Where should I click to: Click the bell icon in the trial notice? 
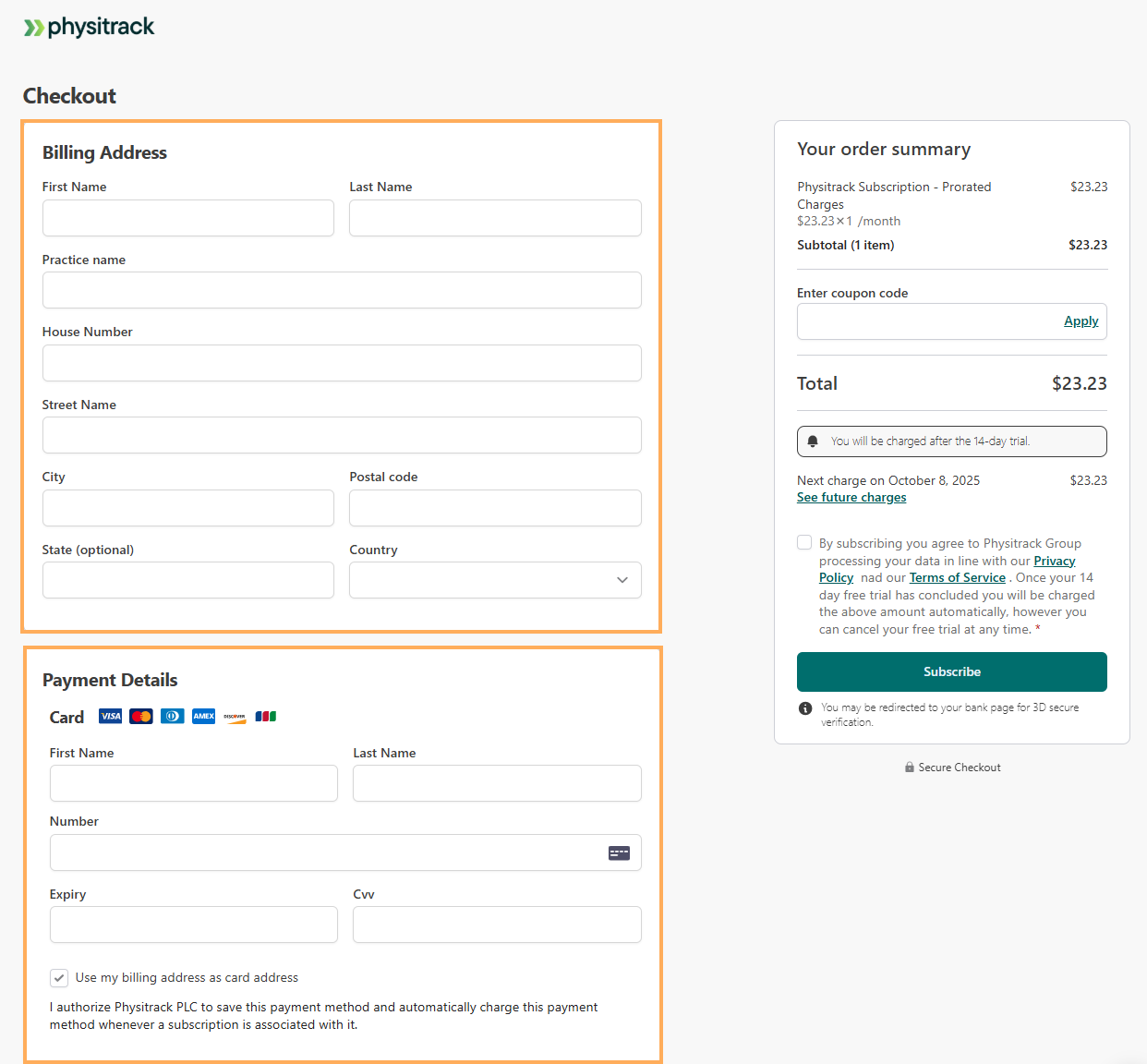(813, 441)
